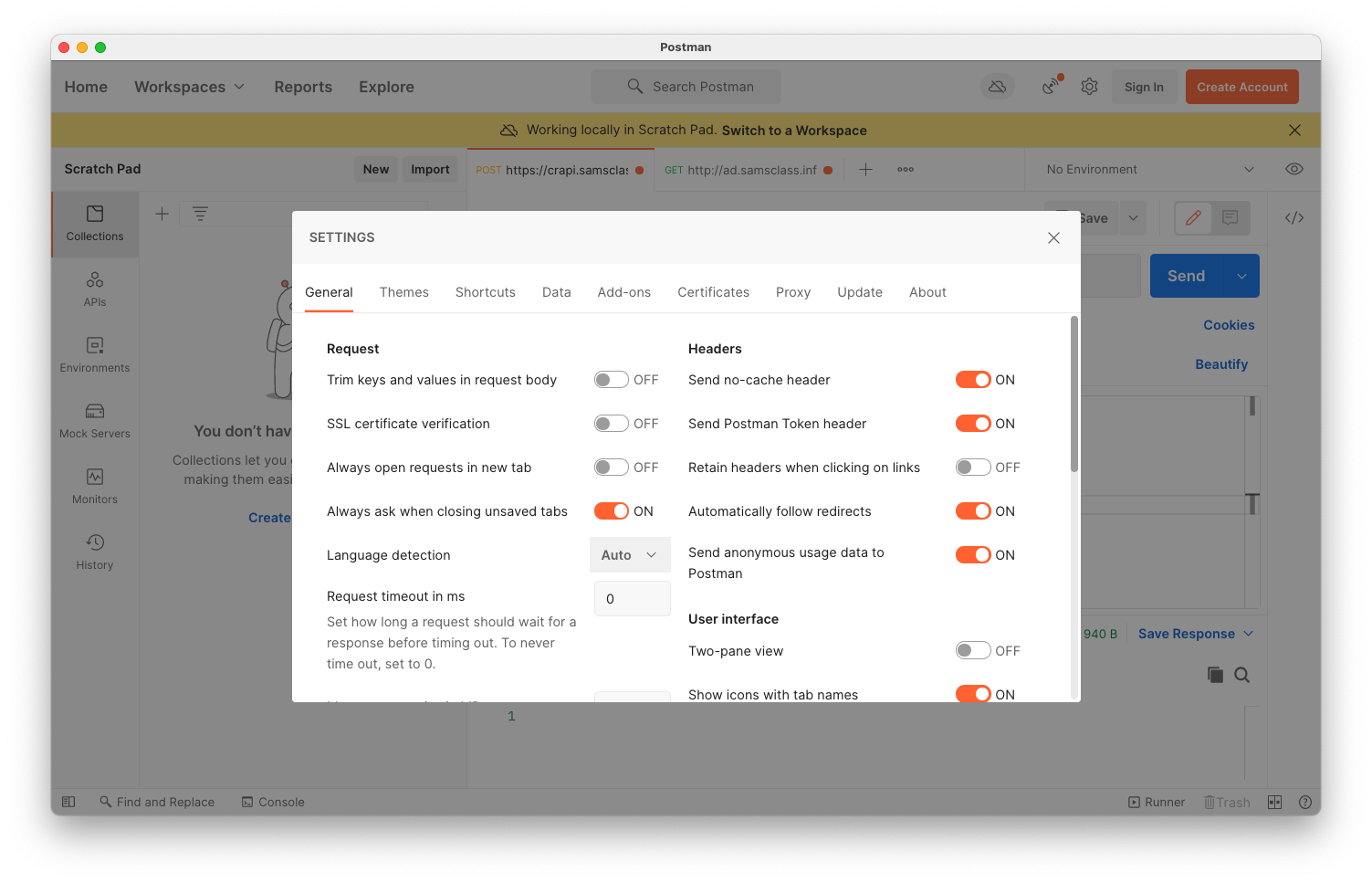This screenshot has width=1372, height=883.
Task: Click the comment mode icon
Action: pyautogui.click(x=1230, y=218)
